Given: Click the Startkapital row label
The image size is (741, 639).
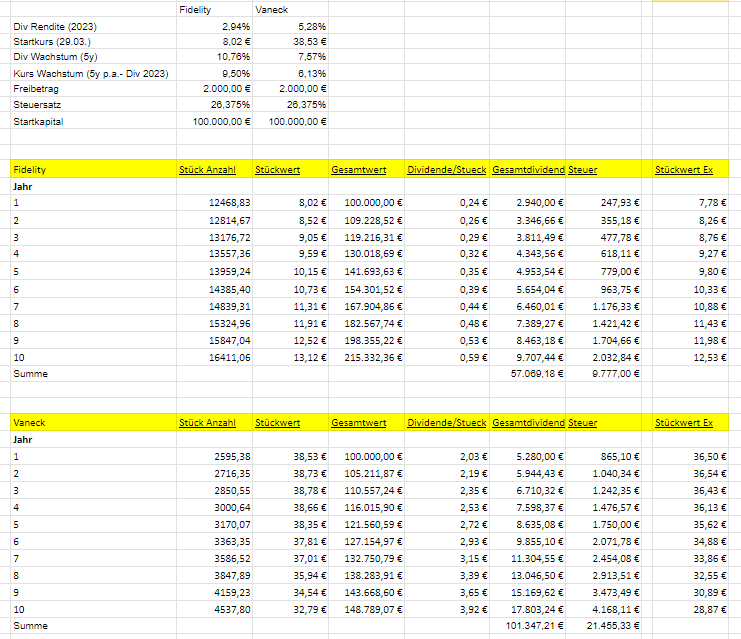Looking at the screenshot, I should click(x=38, y=122).
